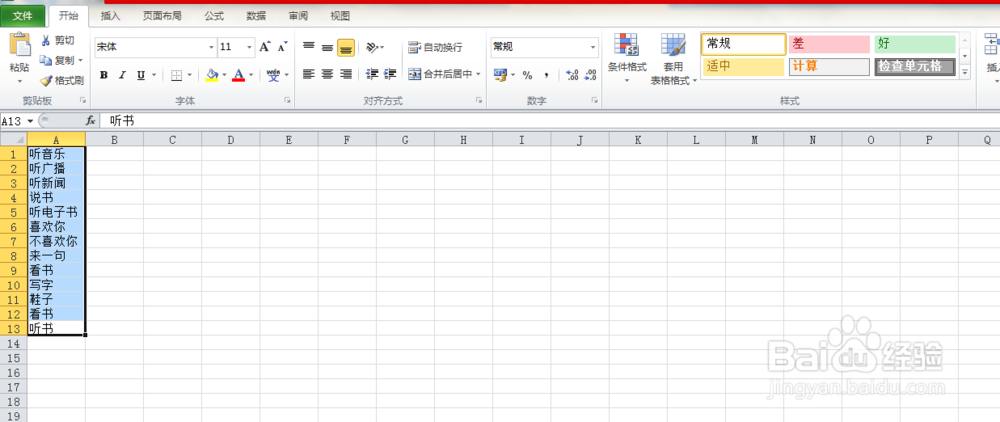Open 套用表格格式 table format gallery
This screenshot has width=1000, height=422.
(x=673, y=59)
